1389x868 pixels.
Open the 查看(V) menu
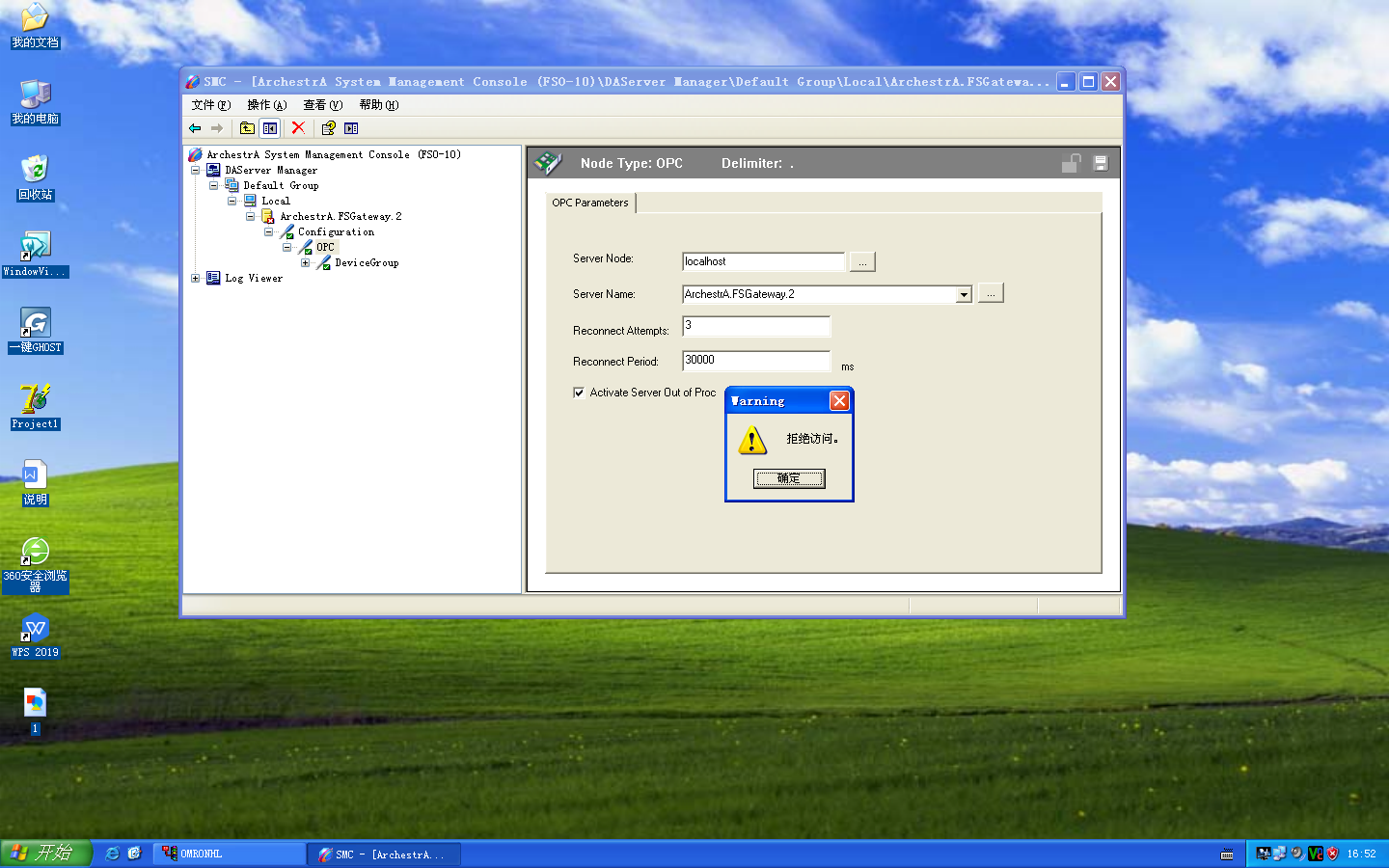pos(323,105)
